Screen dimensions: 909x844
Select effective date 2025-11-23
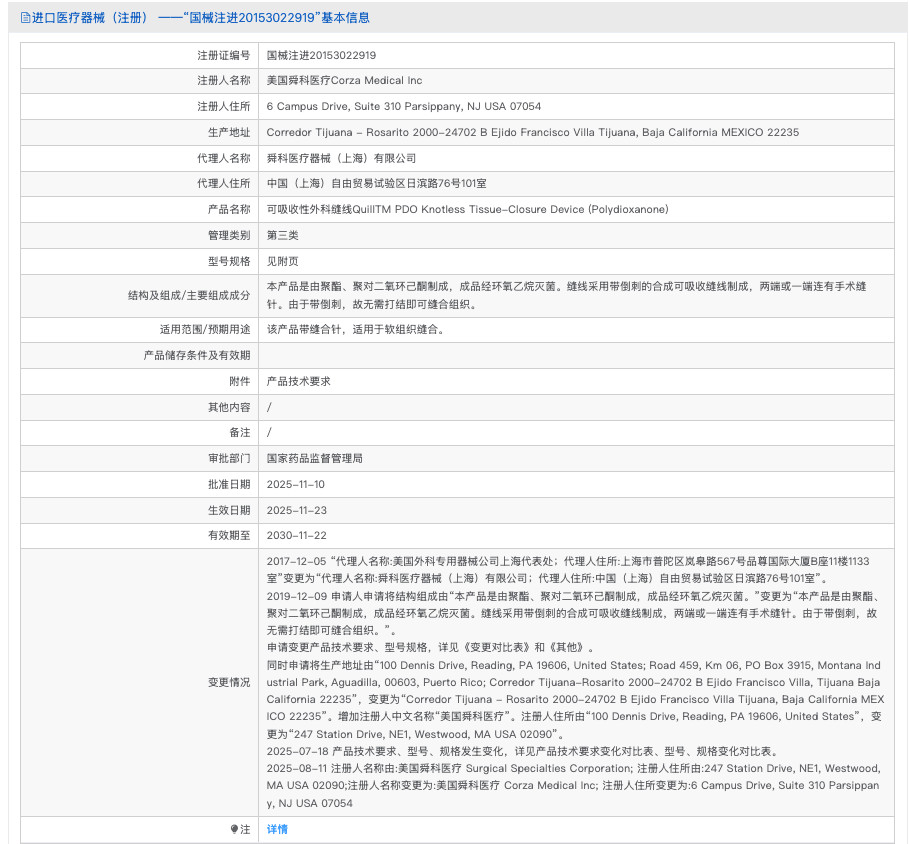(x=295, y=510)
